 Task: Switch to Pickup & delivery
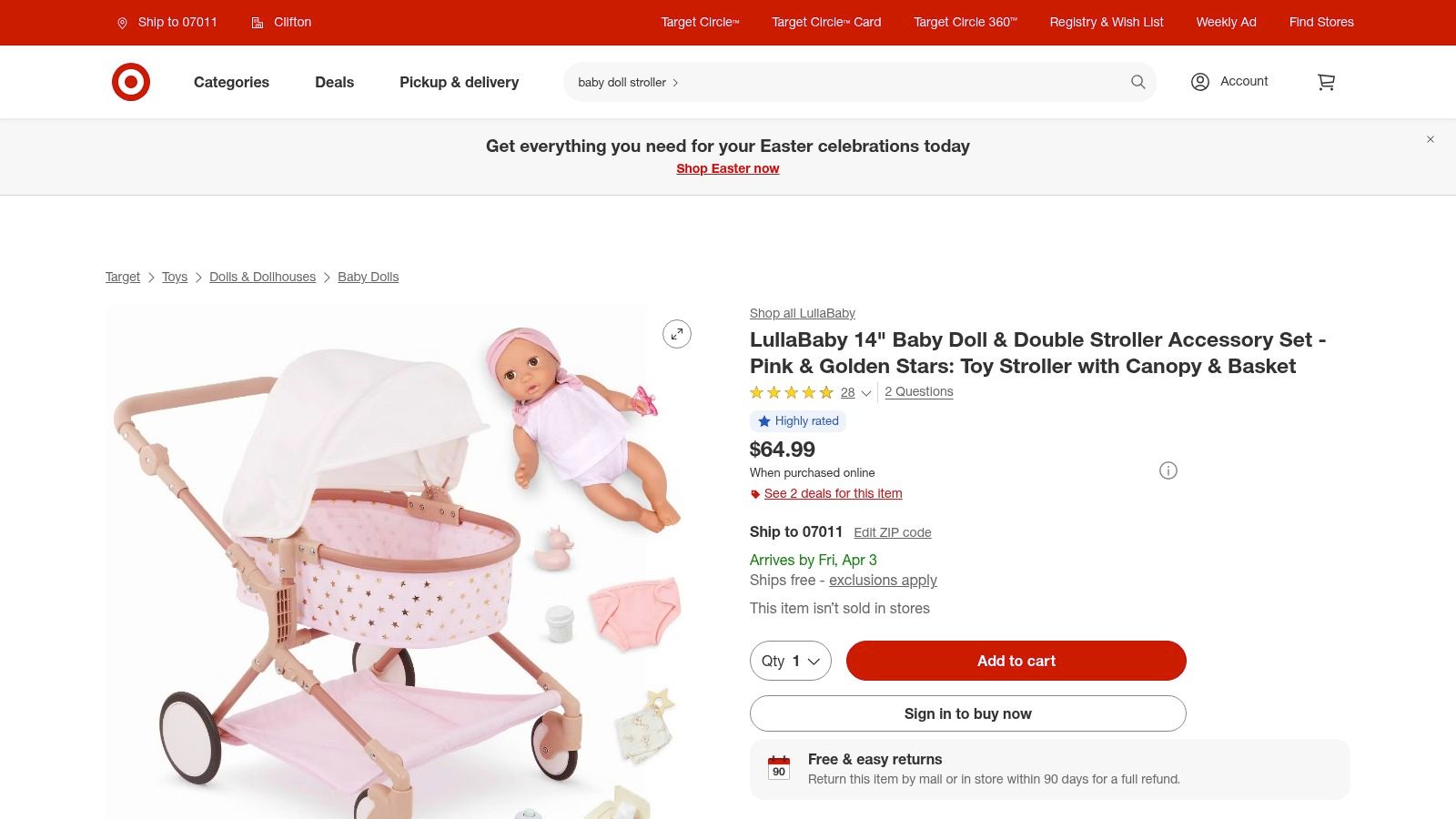459,82
